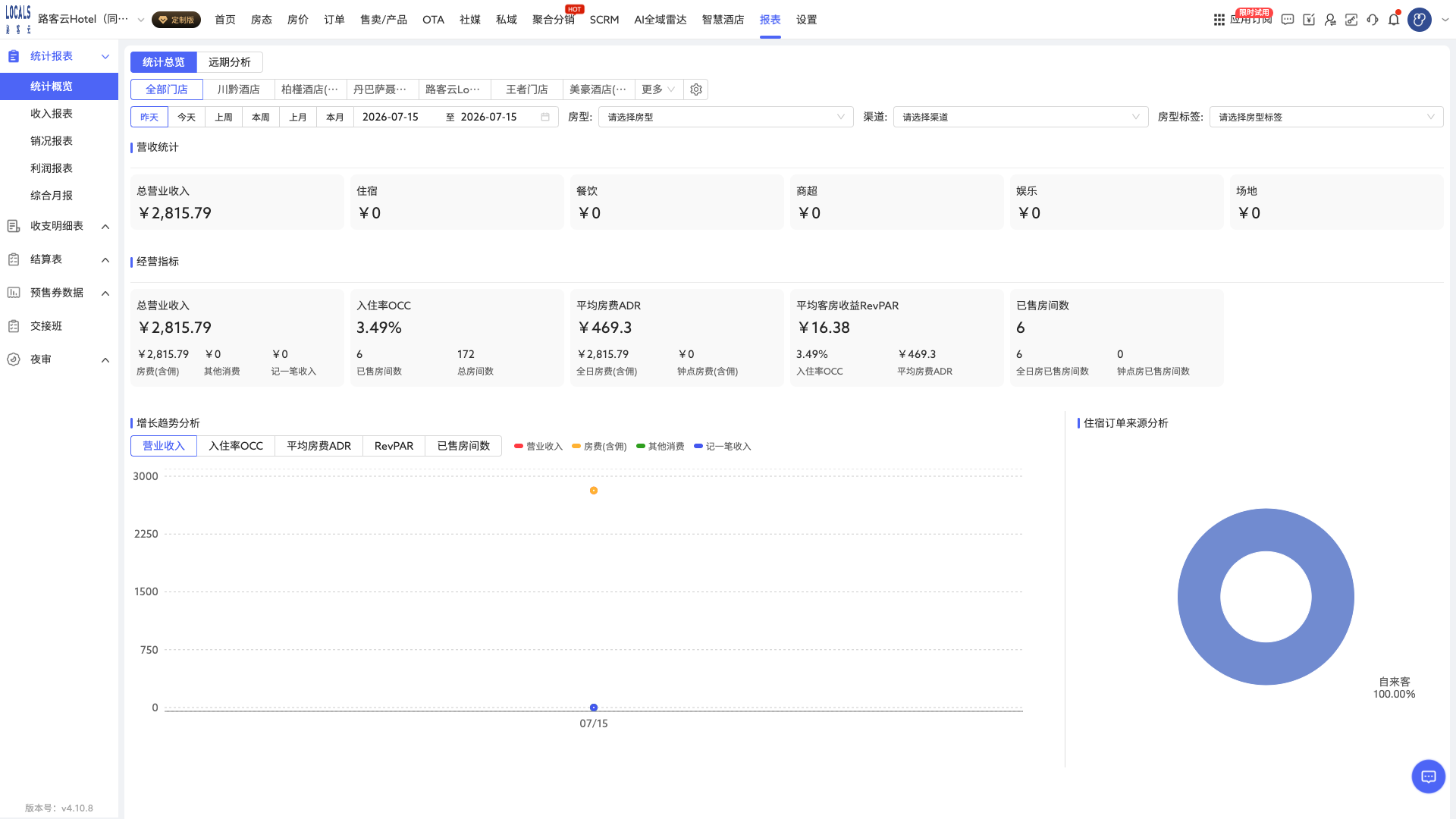Open headset customer support icon
The height and width of the screenshot is (819, 1456).
(x=1373, y=20)
